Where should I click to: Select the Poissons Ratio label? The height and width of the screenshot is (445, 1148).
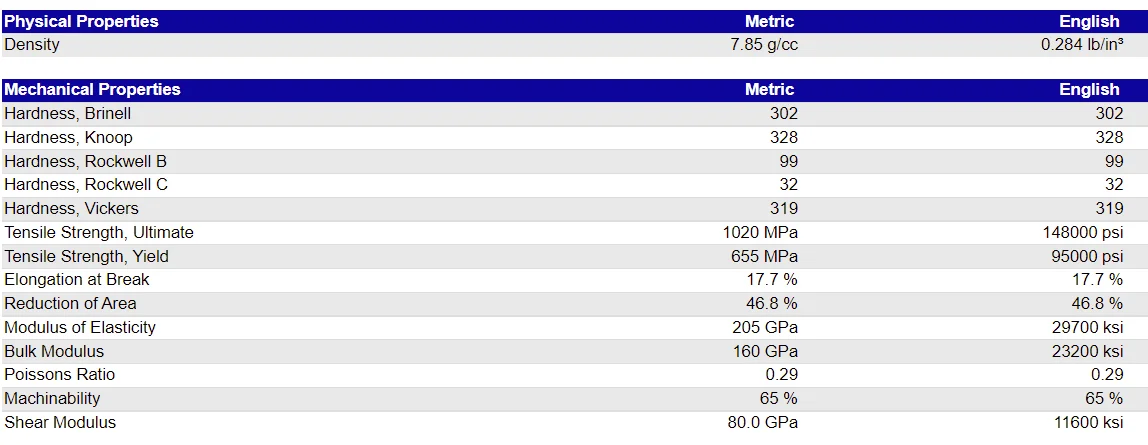click(x=59, y=375)
